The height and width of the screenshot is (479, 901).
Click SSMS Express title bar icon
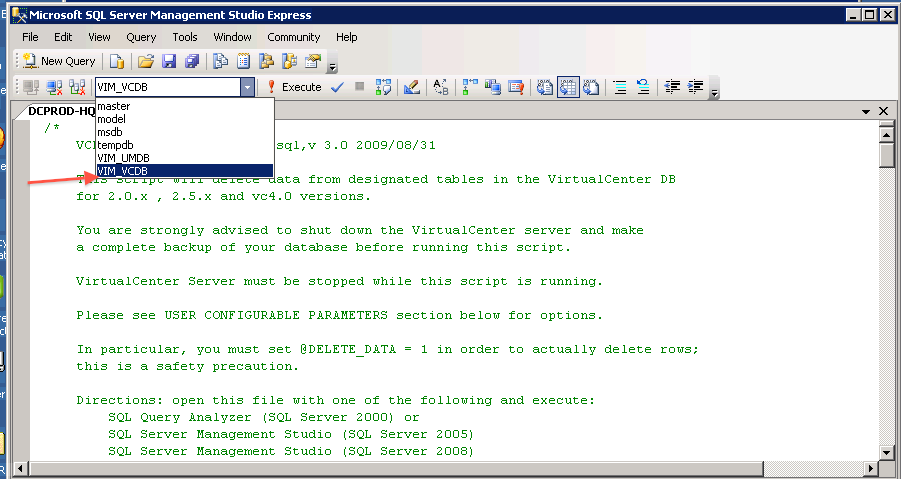(19, 15)
